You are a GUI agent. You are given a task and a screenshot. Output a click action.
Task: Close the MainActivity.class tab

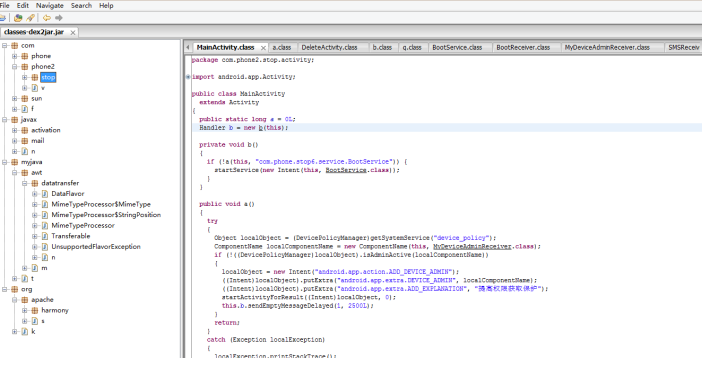click(x=263, y=48)
